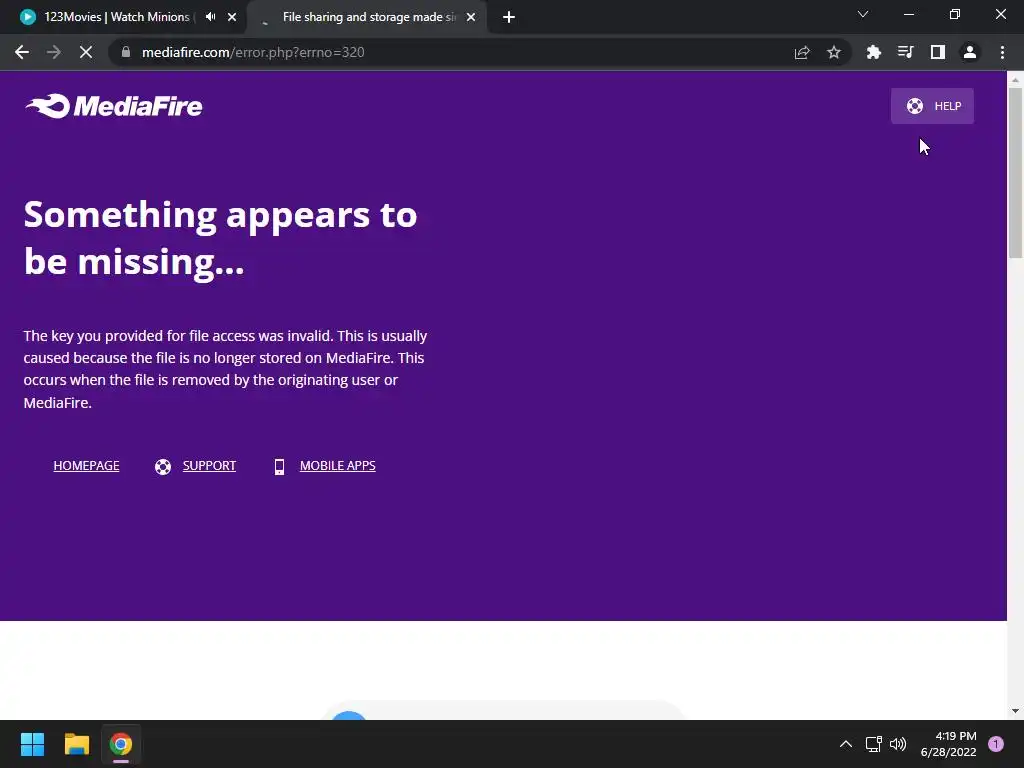This screenshot has width=1024, height=768.
Task: Open the Windows Start menu
Action: tap(32, 744)
